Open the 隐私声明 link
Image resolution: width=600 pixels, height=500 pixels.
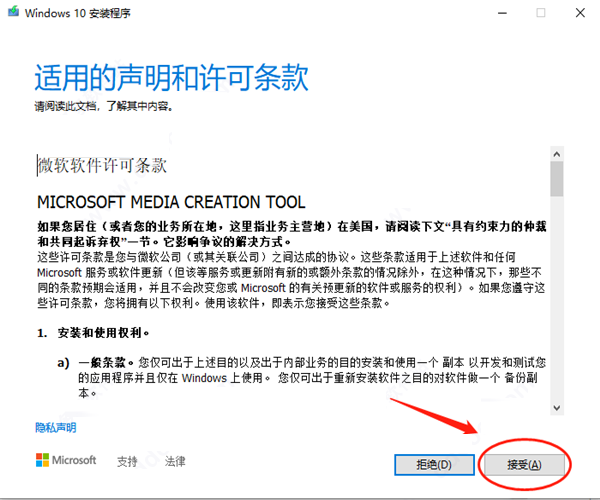point(56,427)
